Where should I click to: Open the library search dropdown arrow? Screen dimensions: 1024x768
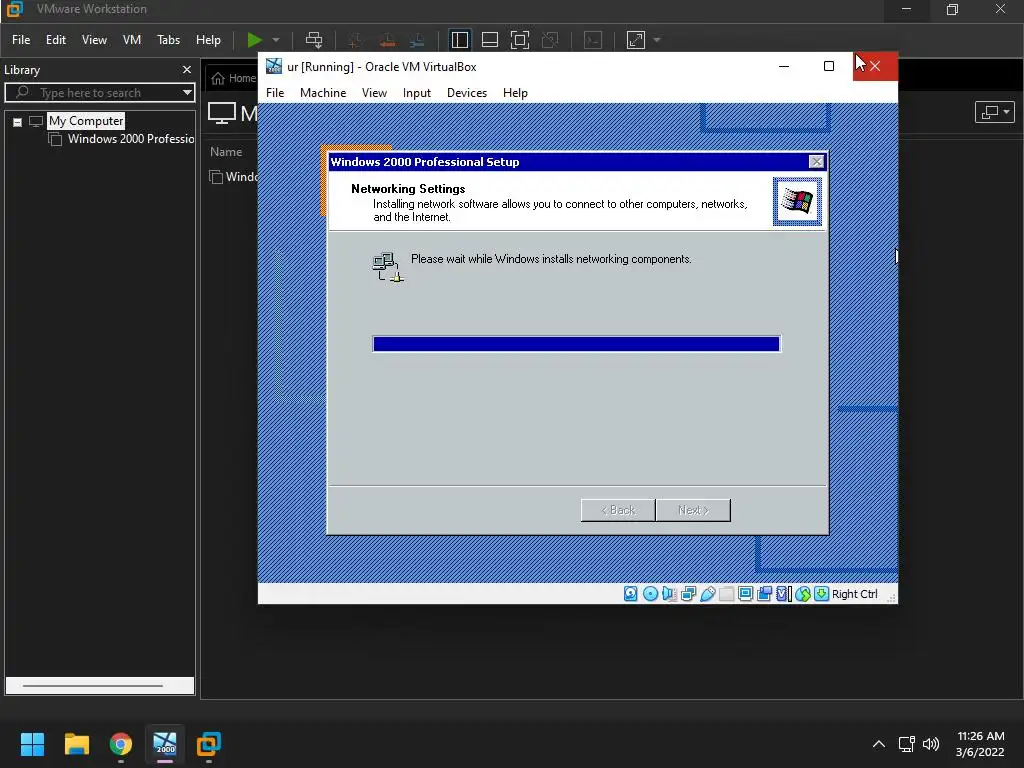pos(187,93)
